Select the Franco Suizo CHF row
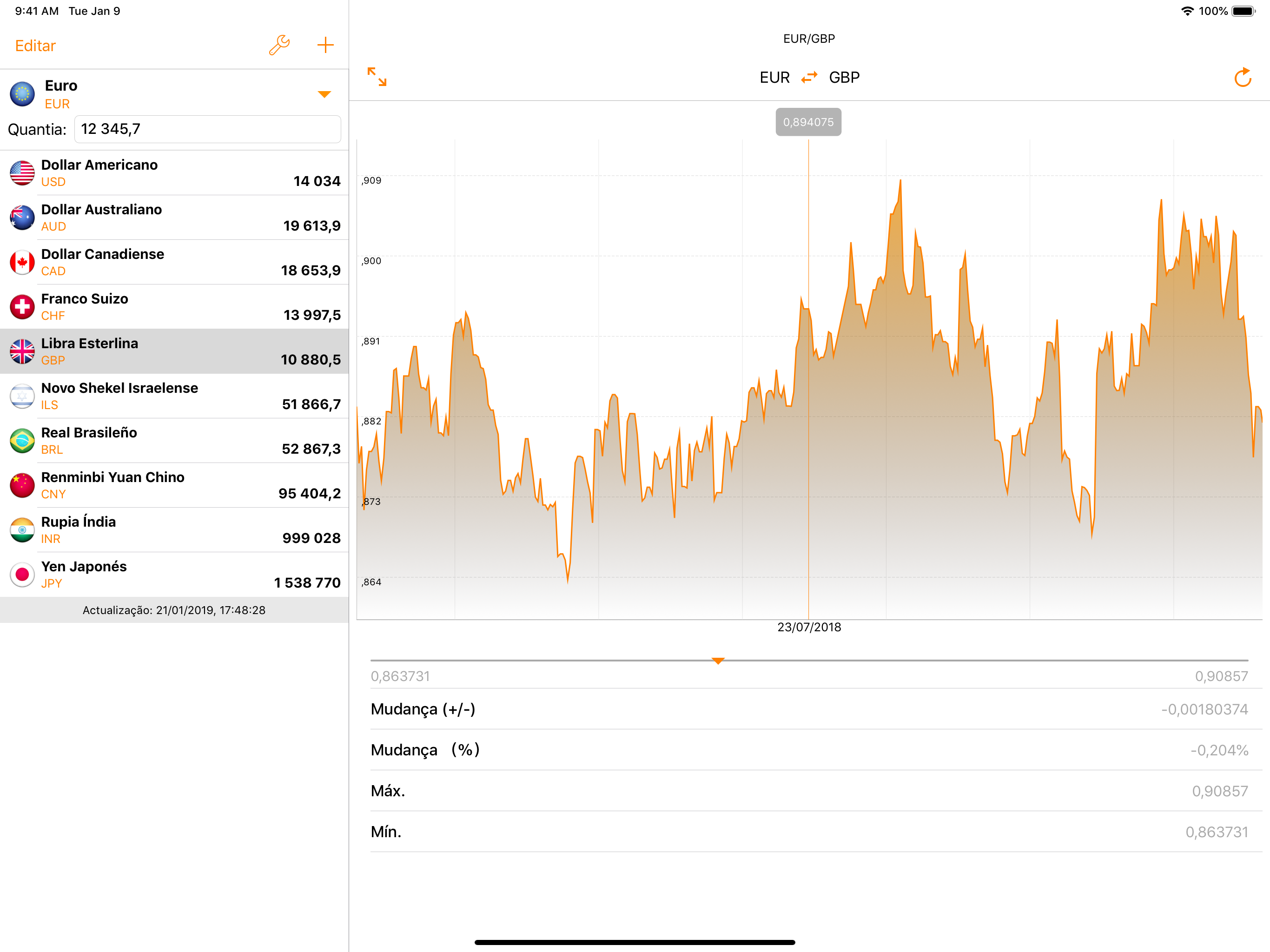This screenshot has width=1270, height=952. (x=174, y=307)
